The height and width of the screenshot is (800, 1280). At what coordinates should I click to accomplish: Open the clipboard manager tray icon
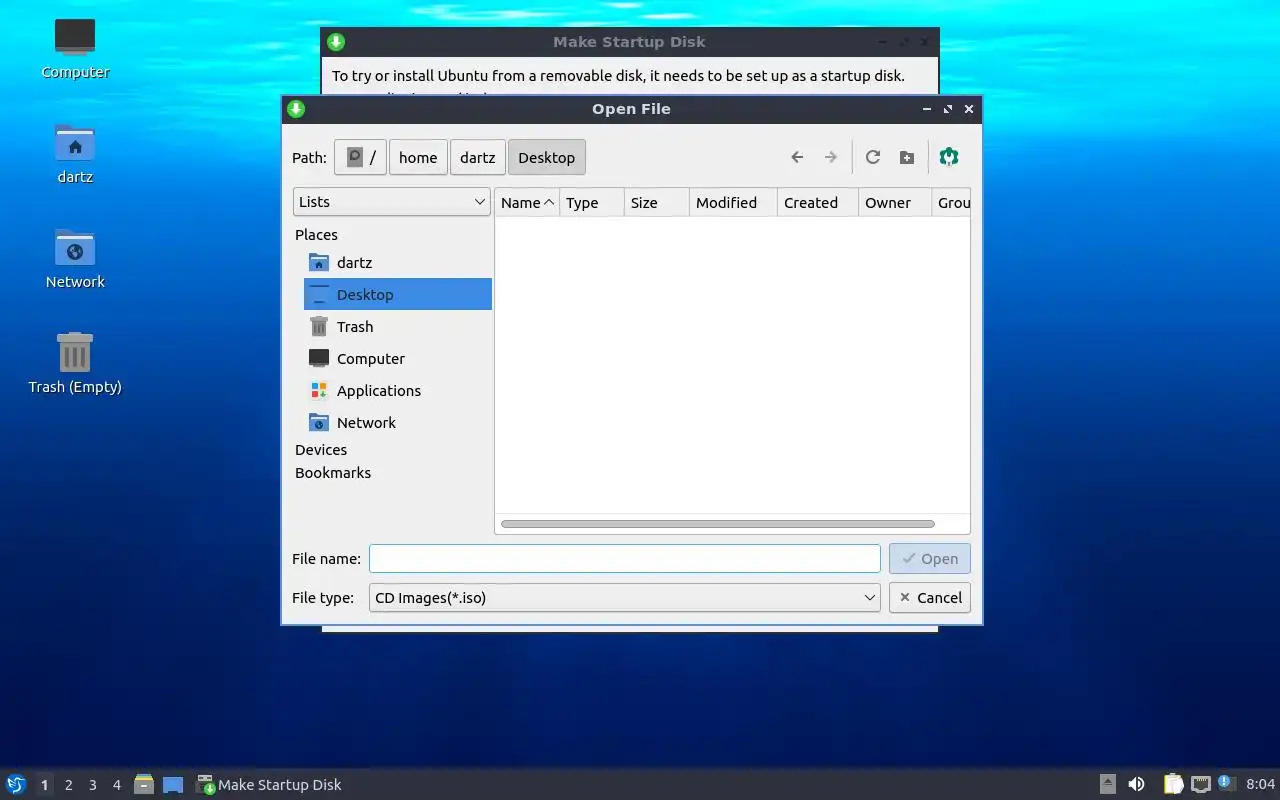point(1173,784)
